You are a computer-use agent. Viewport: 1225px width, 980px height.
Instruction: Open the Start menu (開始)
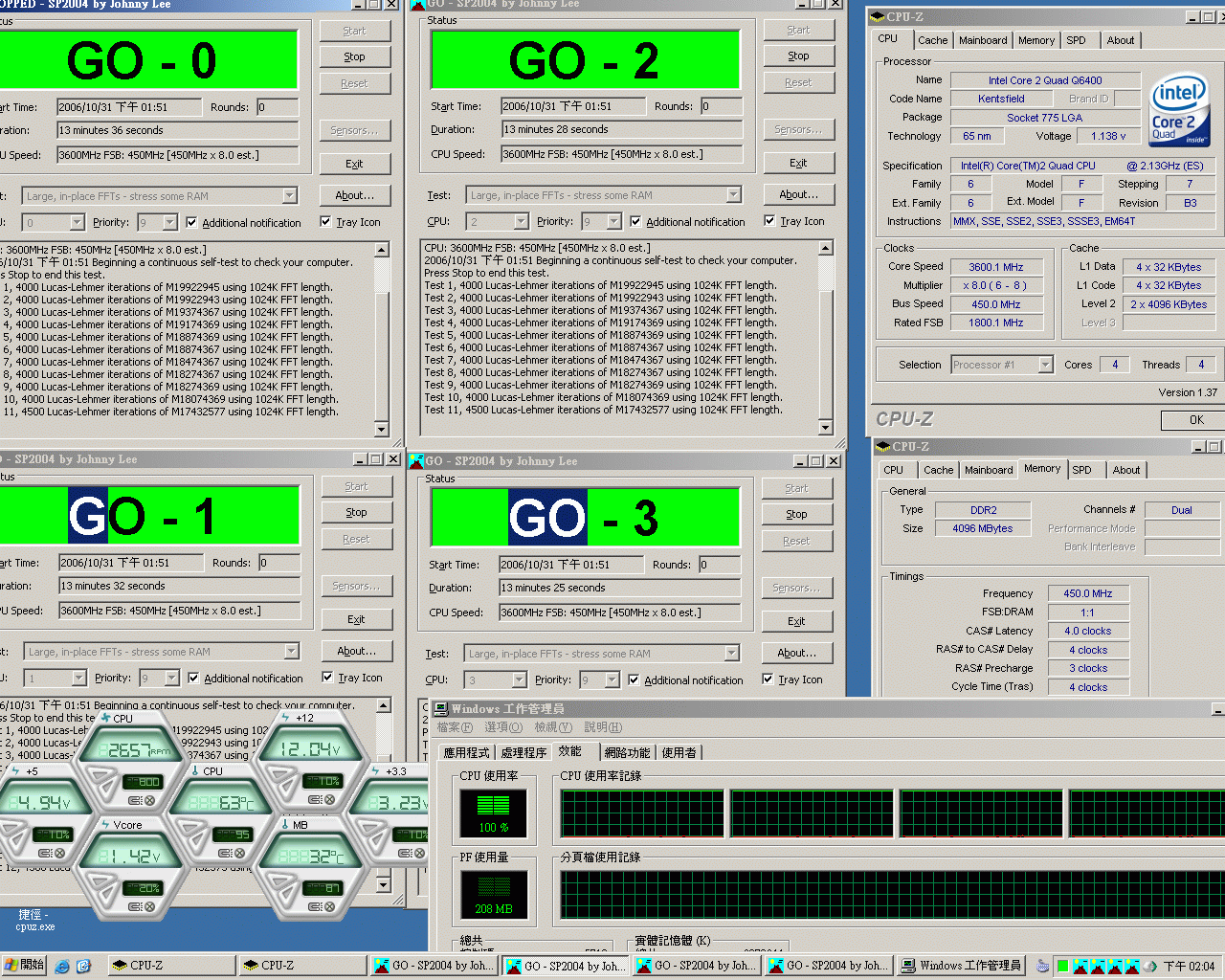click(25, 966)
